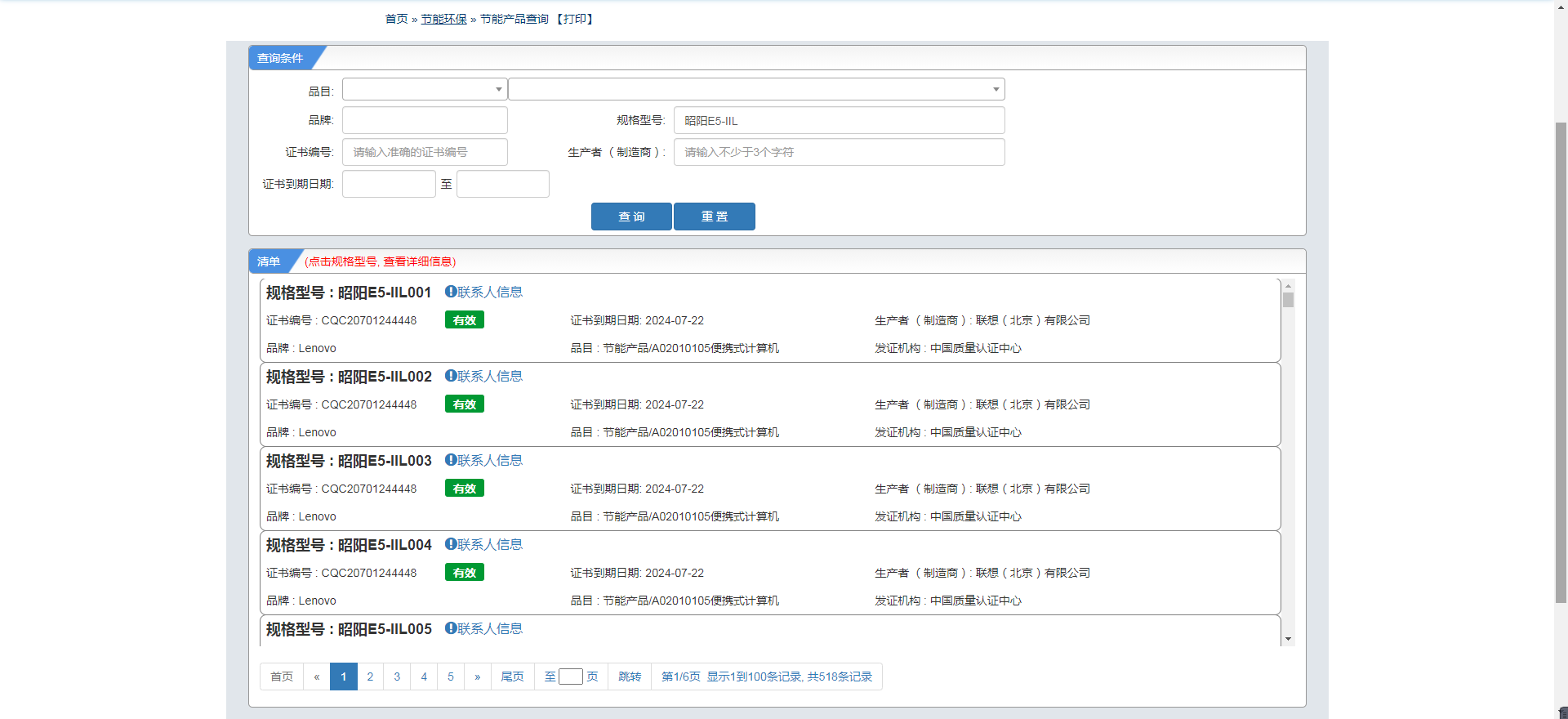Click the info icon beside 昭阳E5-IIL002
1568x719 pixels.
tap(450, 376)
